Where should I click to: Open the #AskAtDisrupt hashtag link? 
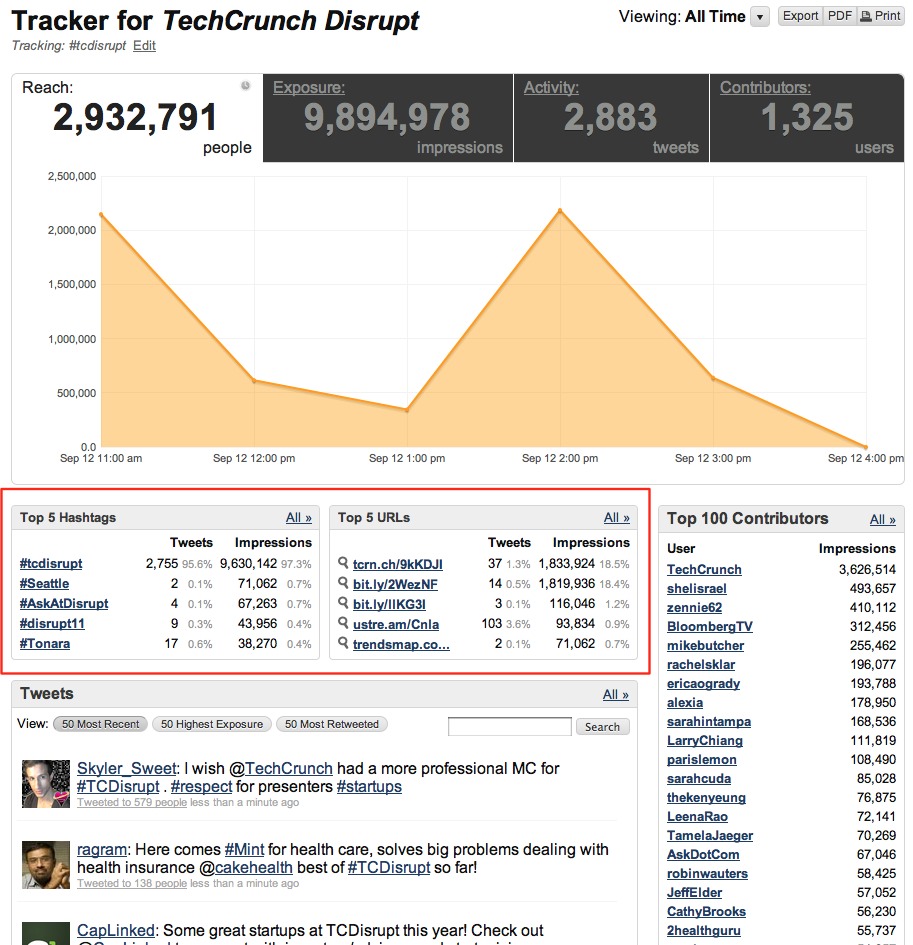pos(64,603)
